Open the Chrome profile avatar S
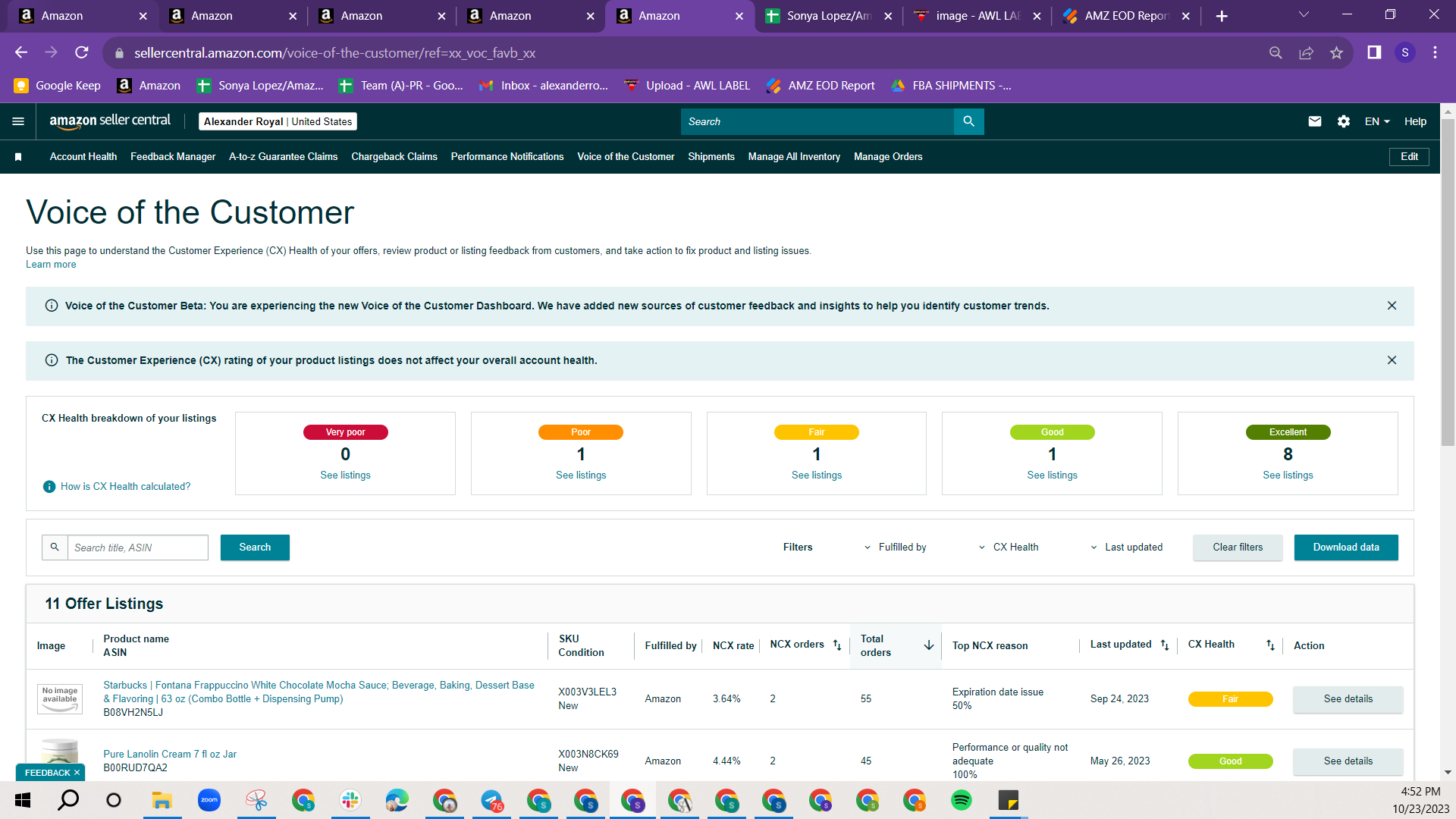 click(x=1405, y=52)
